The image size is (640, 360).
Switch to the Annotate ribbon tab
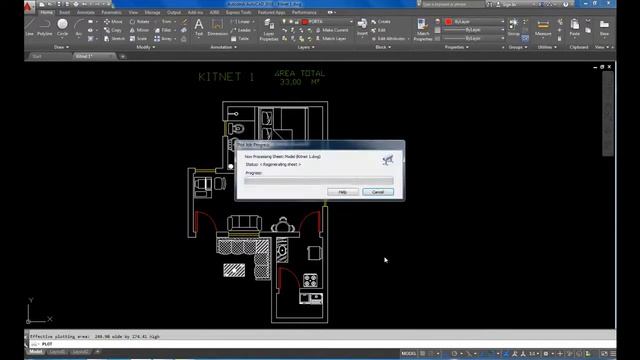pyautogui.click(x=86, y=13)
